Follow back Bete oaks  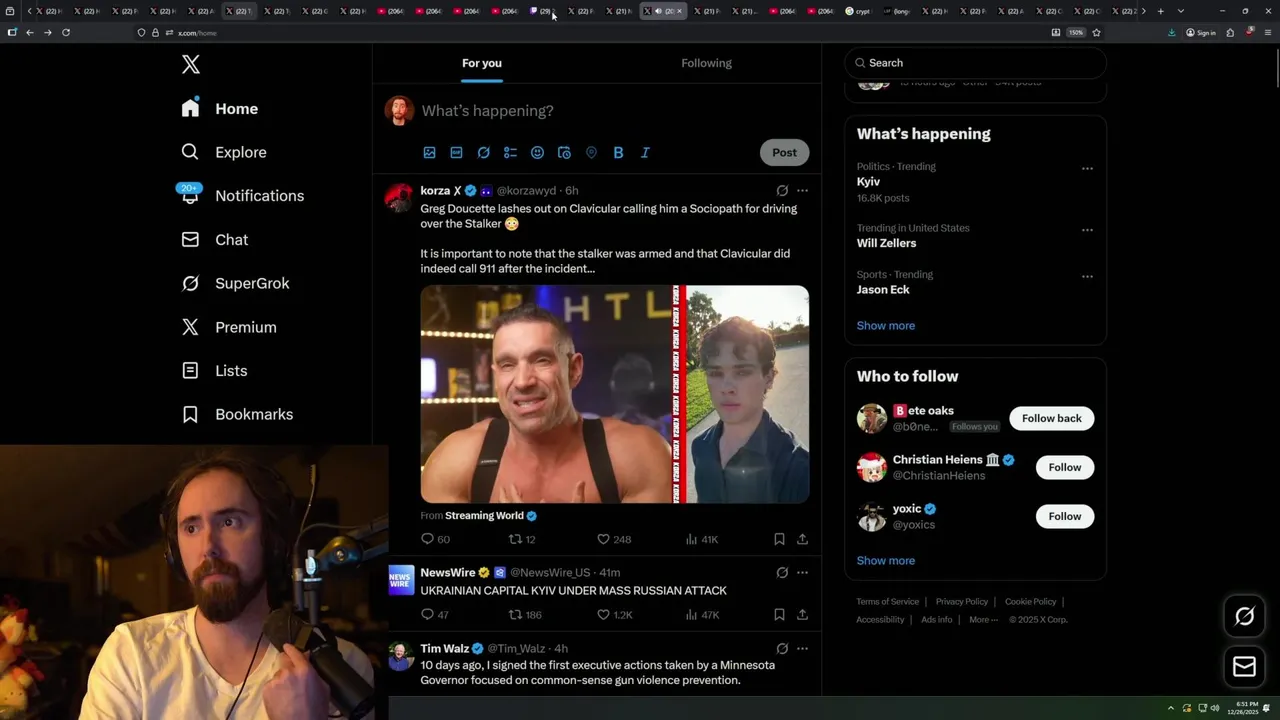(x=1052, y=418)
